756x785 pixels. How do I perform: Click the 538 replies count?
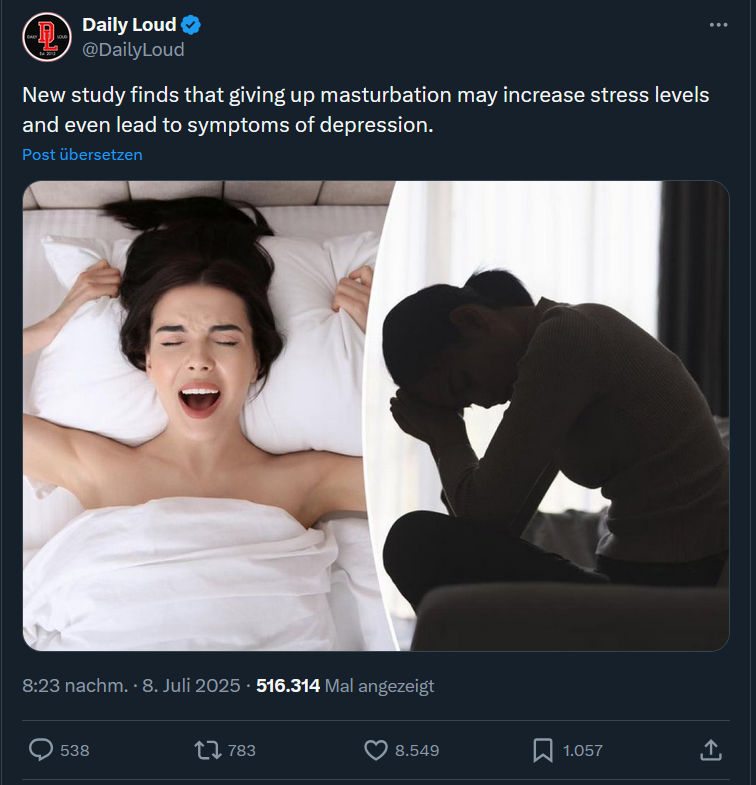pyautogui.click(x=75, y=750)
